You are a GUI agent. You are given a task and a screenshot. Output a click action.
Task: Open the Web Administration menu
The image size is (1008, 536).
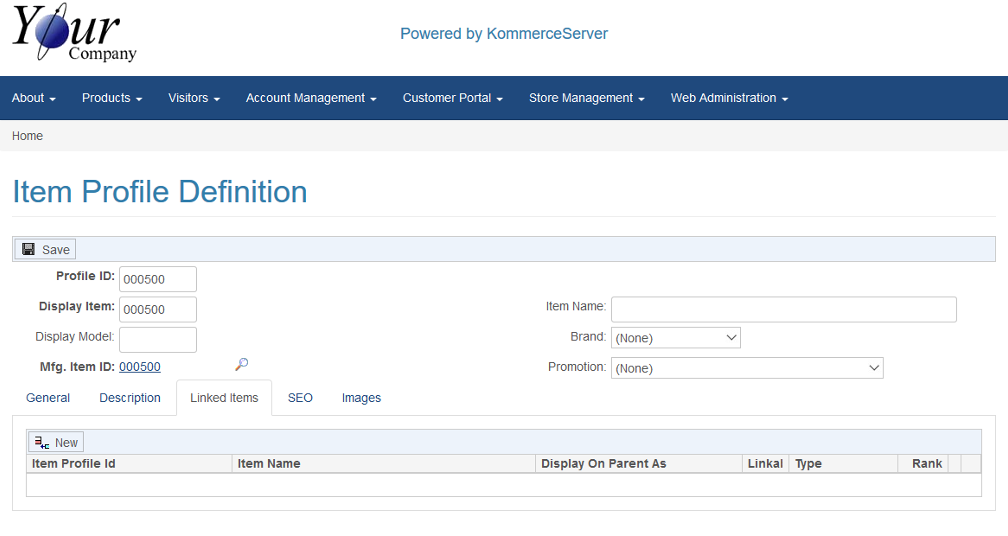(x=729, y=98)
